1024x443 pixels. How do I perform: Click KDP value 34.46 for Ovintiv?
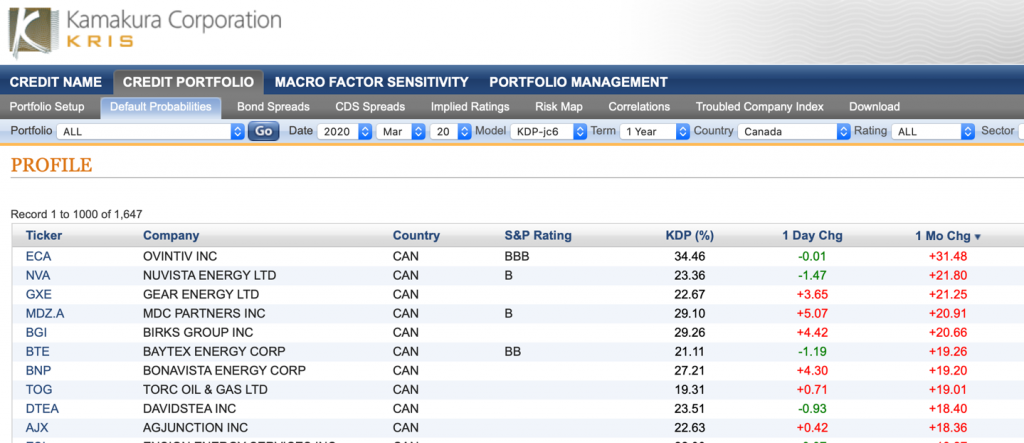[690, 256]
